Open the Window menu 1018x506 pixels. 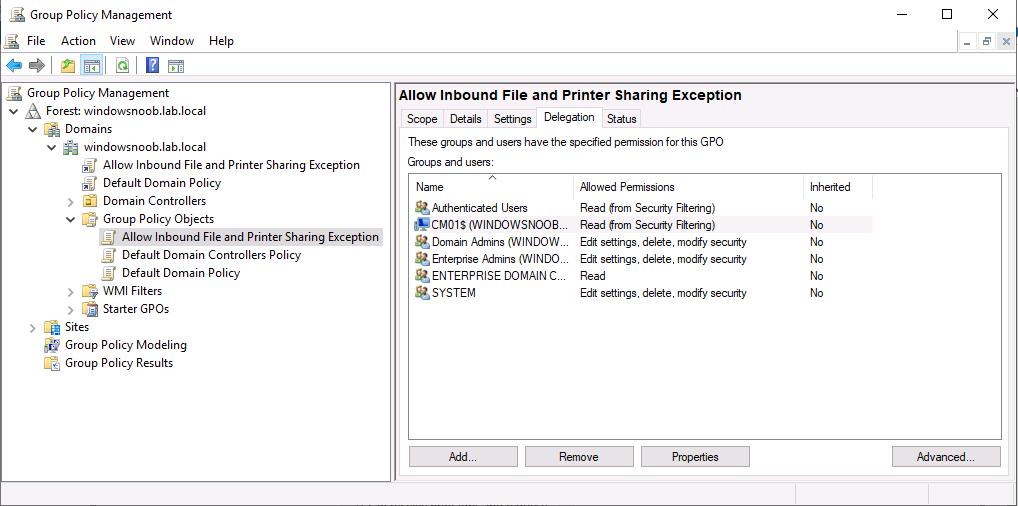[171, 41]
